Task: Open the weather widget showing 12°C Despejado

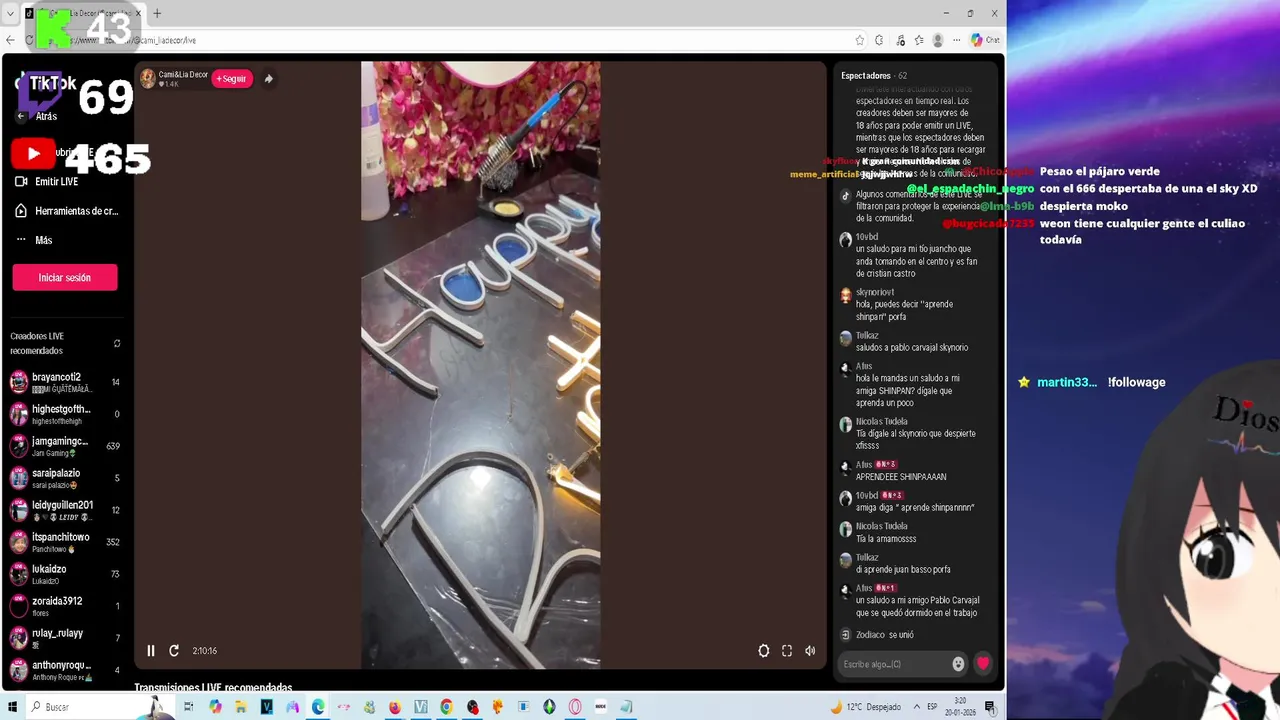Action: tap(866, 707)
